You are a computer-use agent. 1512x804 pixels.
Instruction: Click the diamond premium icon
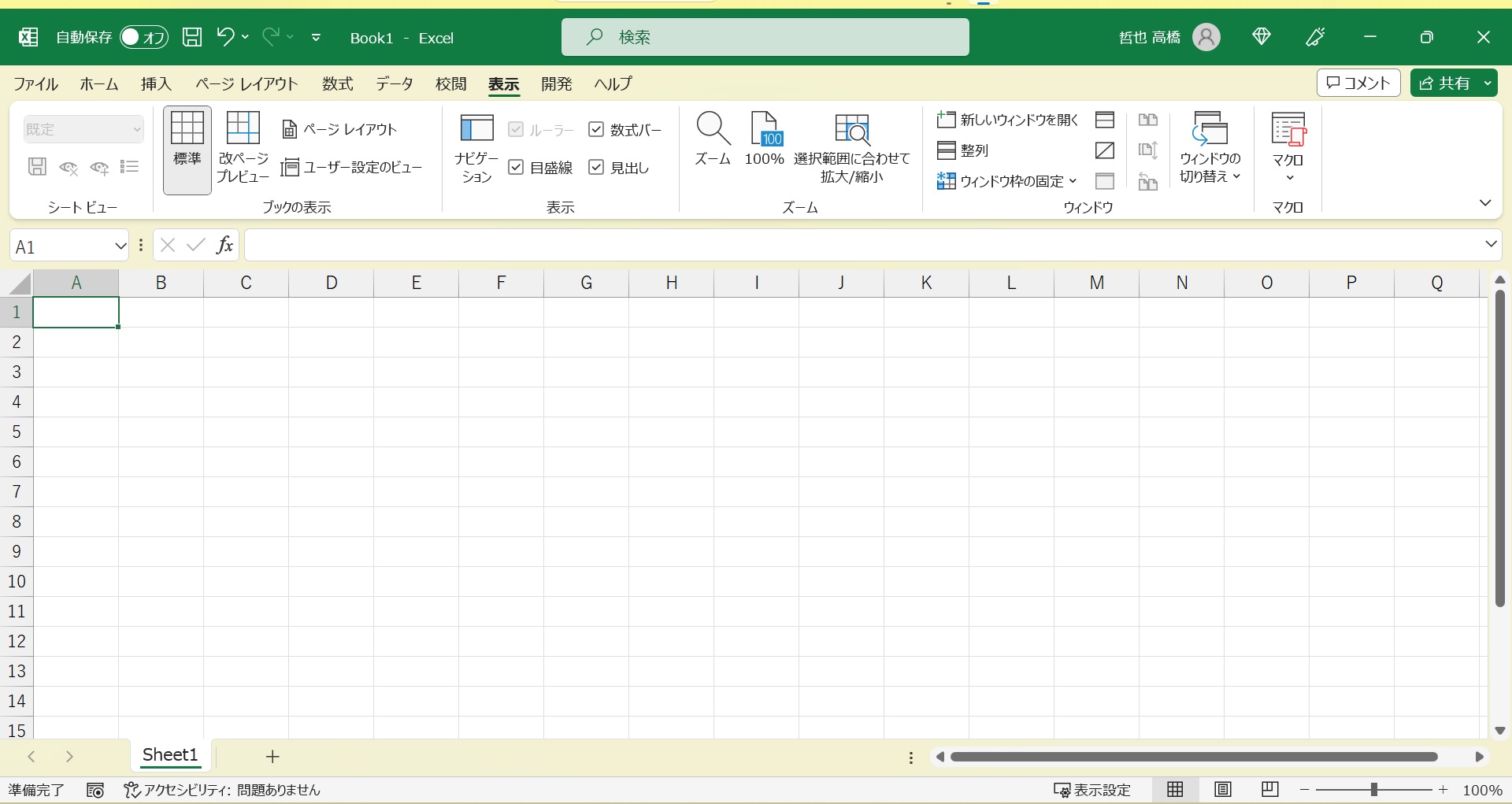(x=1262, y=36)
